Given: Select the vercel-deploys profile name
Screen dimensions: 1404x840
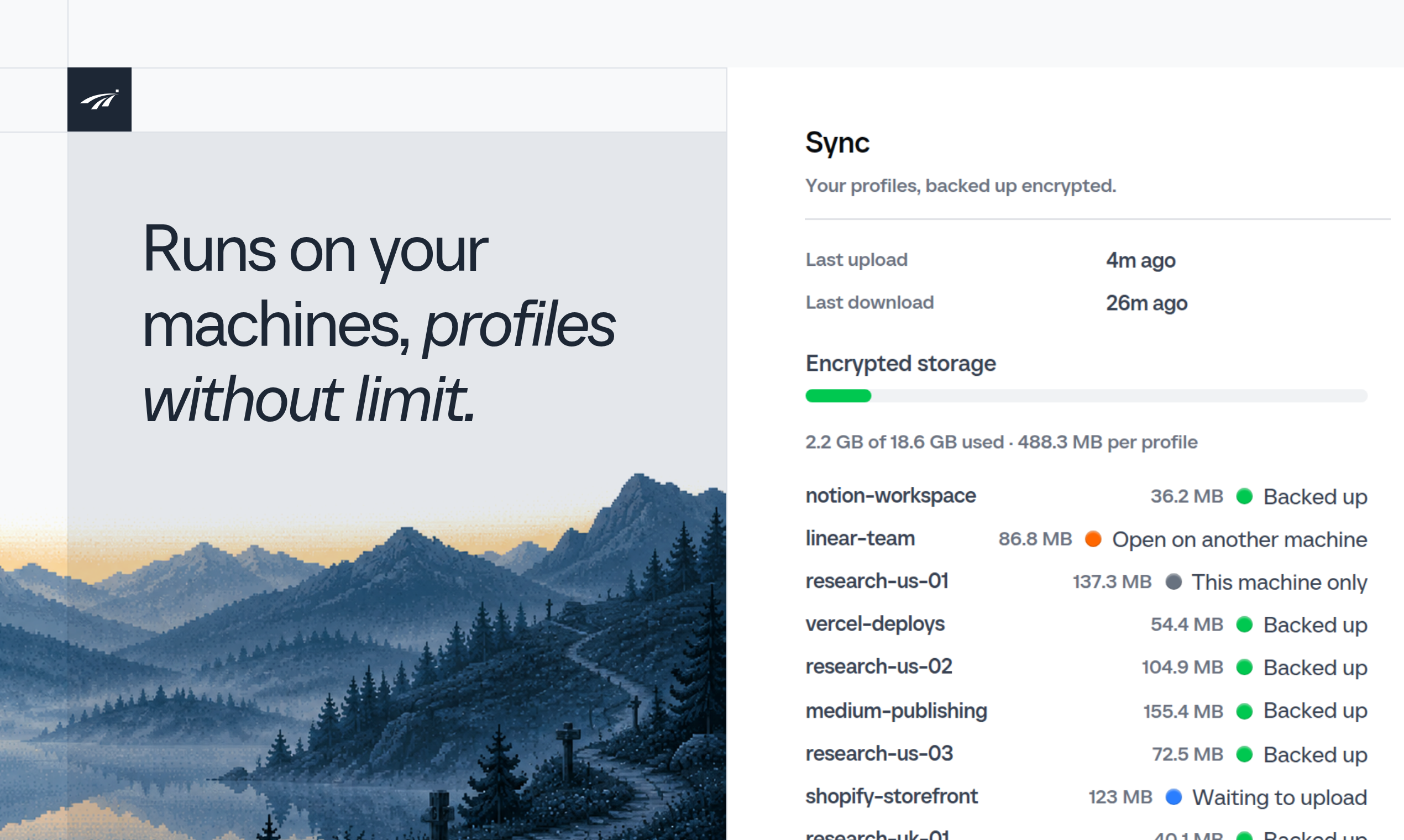Looking at the screenshot, I should [x=874, y=624].
